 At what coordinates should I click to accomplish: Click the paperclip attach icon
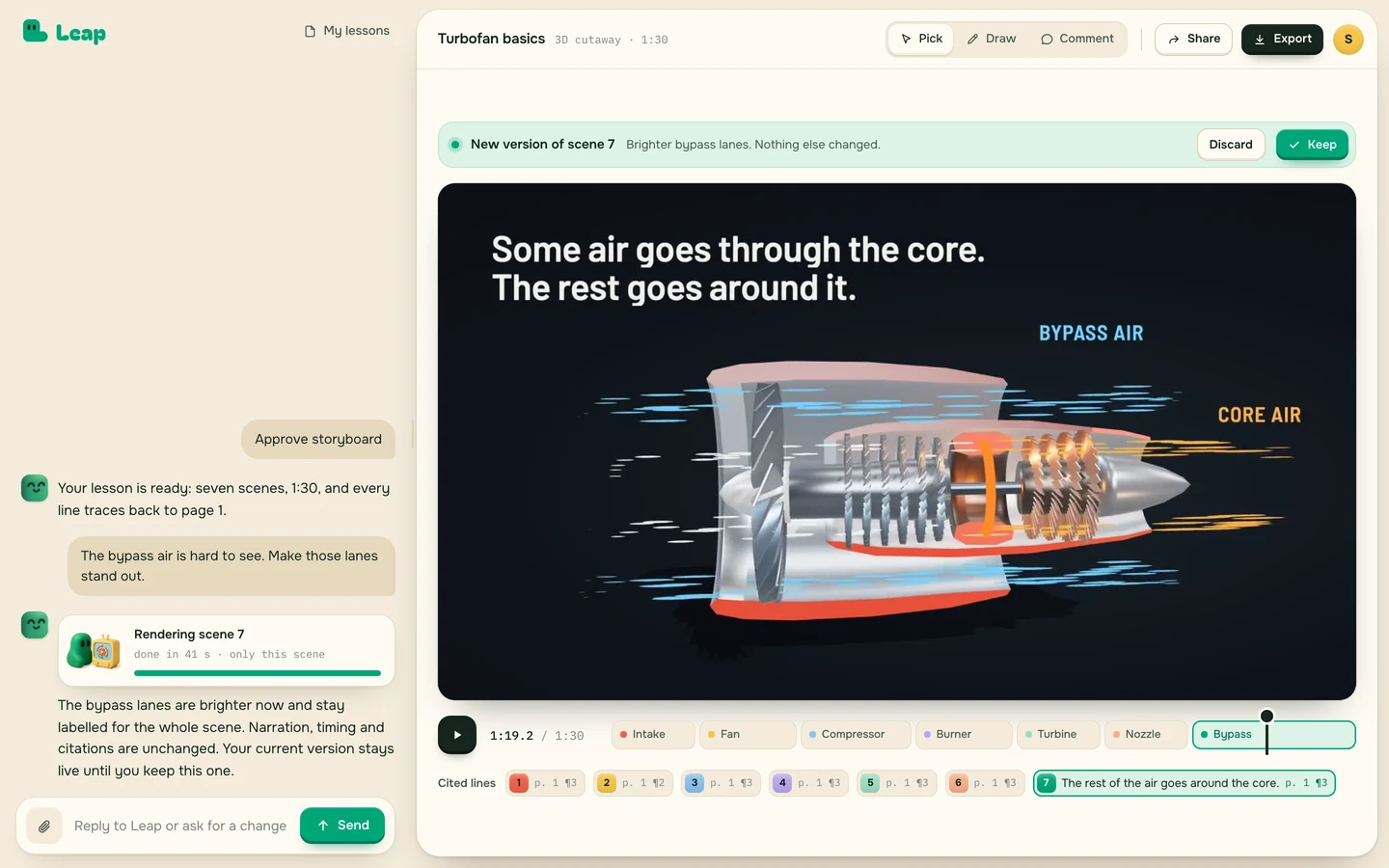pyautogui.click(x=44, y=826)
